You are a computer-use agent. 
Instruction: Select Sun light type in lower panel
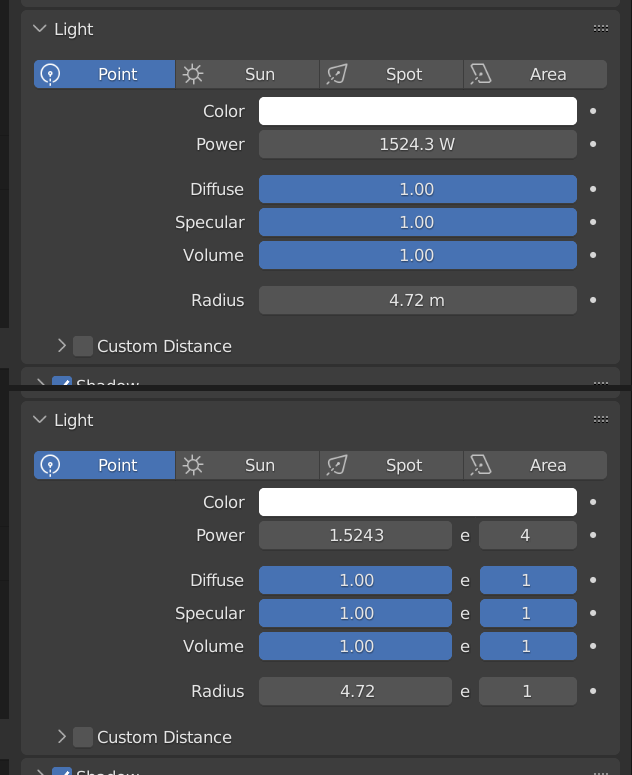click(247, 465)
